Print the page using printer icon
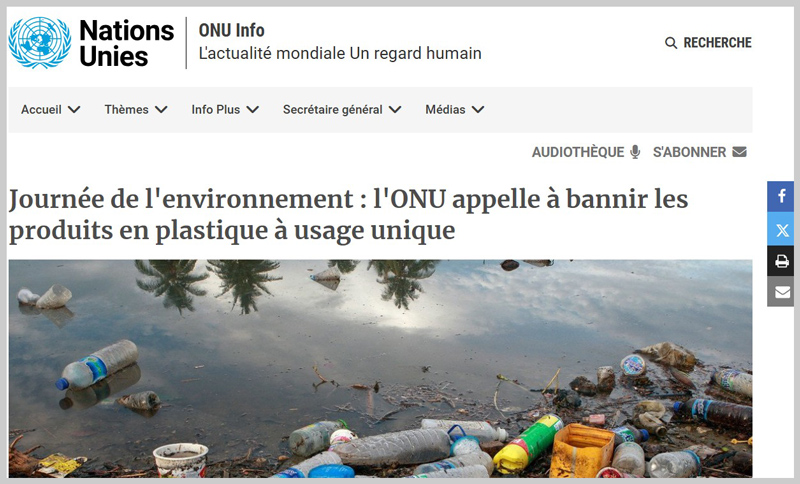This screenshot has height=484, width=800. tap(781, 261)
